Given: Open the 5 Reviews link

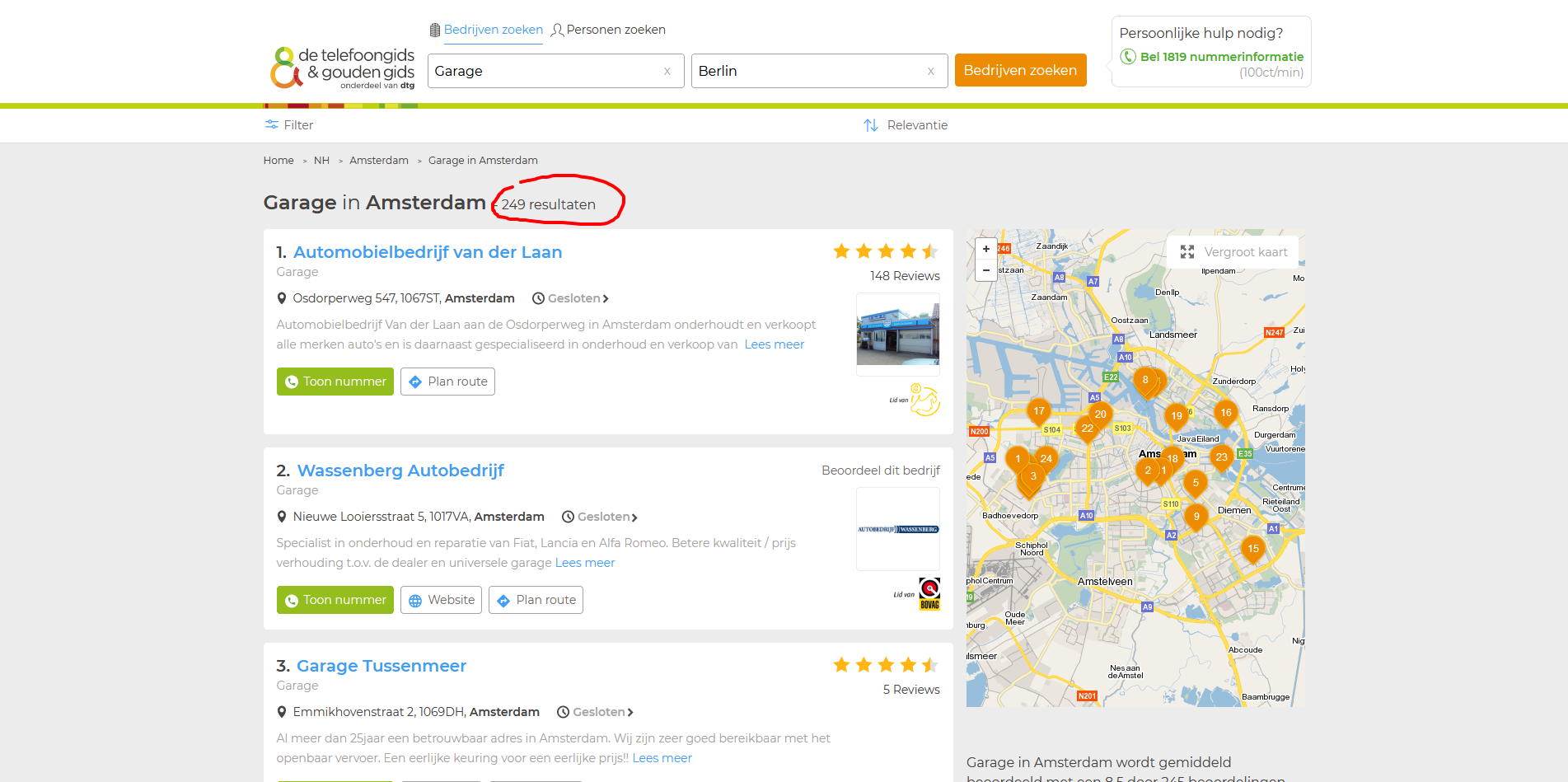Looking at the screenshot, I should (911, 690).
